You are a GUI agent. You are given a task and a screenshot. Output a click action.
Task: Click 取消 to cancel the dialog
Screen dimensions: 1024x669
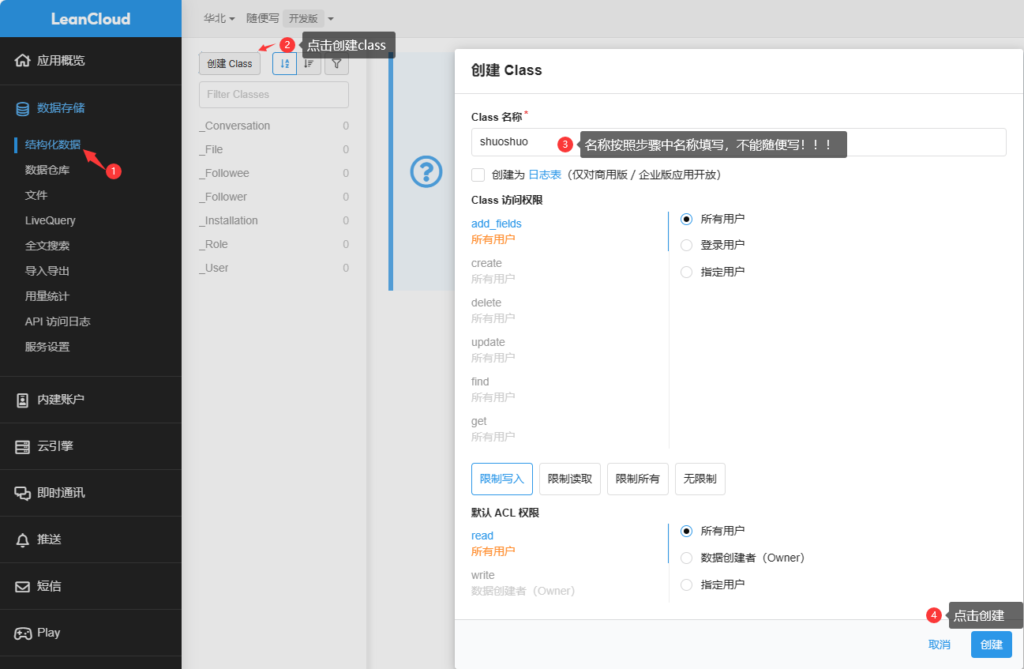(939, 645)
